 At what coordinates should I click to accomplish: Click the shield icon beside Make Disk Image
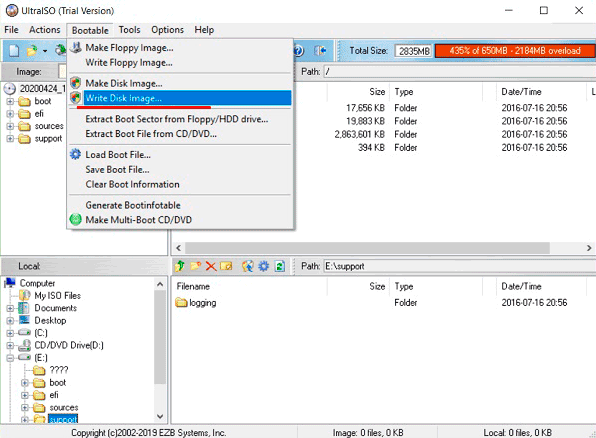[76, 83]
